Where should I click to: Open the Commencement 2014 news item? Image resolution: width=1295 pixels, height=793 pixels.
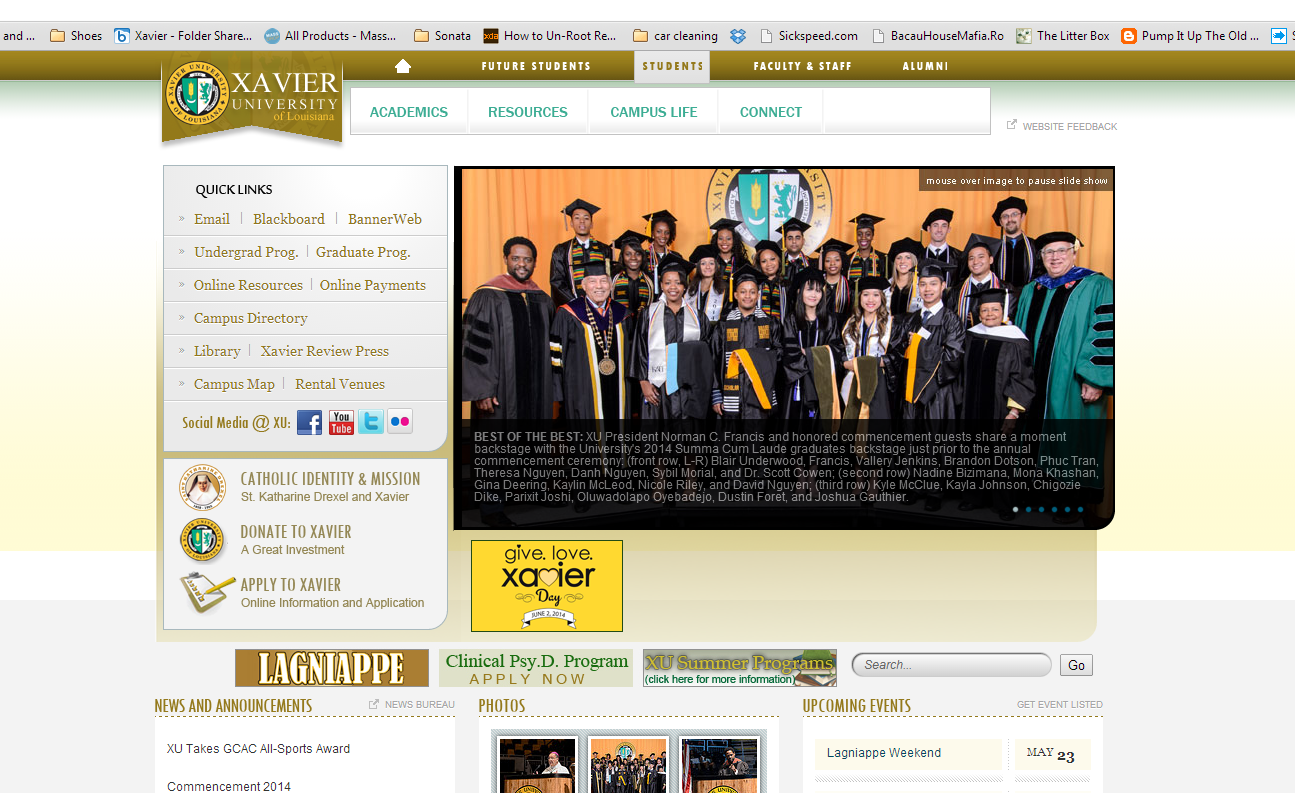pyautogui.click(x=229, y=786)
